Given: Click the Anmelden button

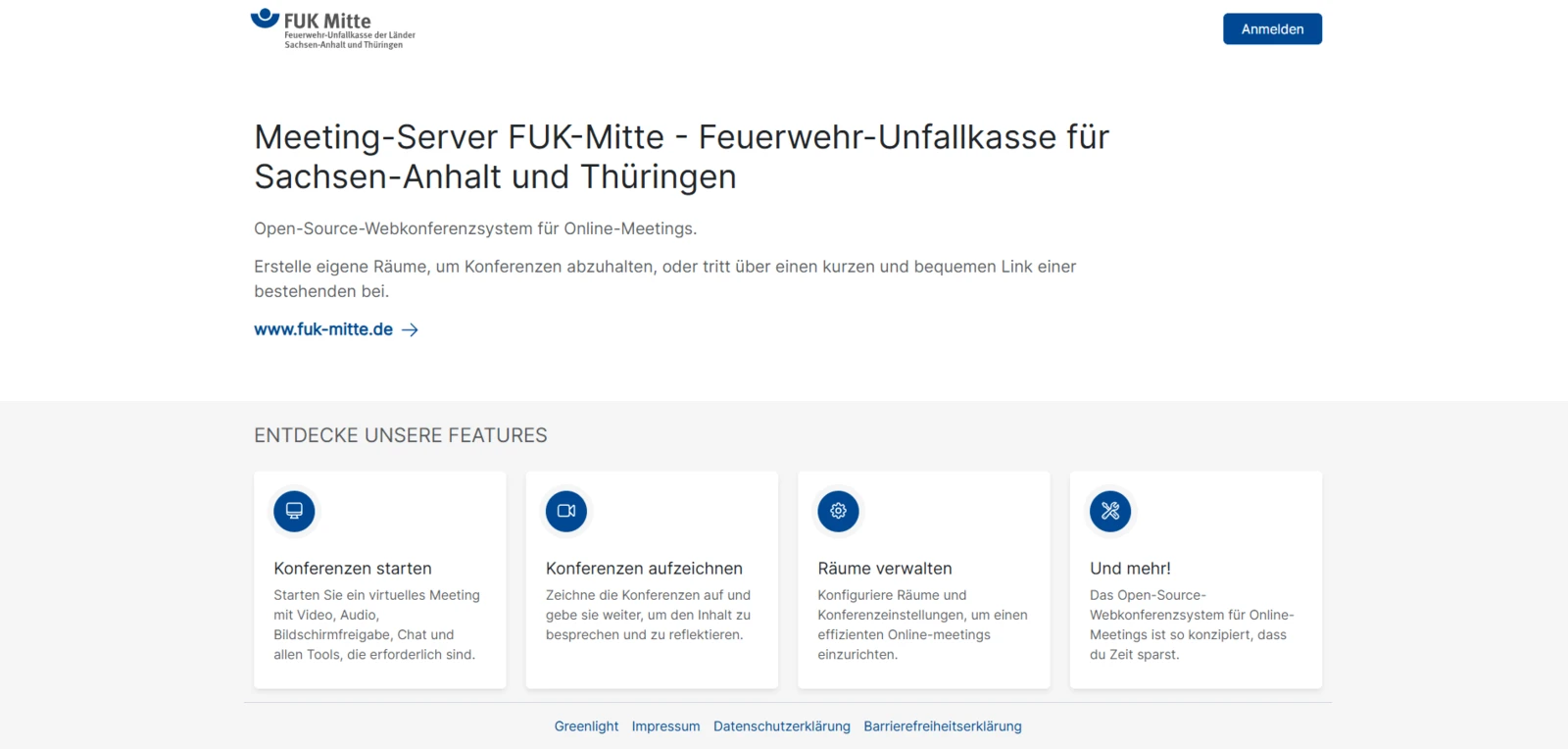Looking at the screenshot, I should click(x=1272, y=29).
